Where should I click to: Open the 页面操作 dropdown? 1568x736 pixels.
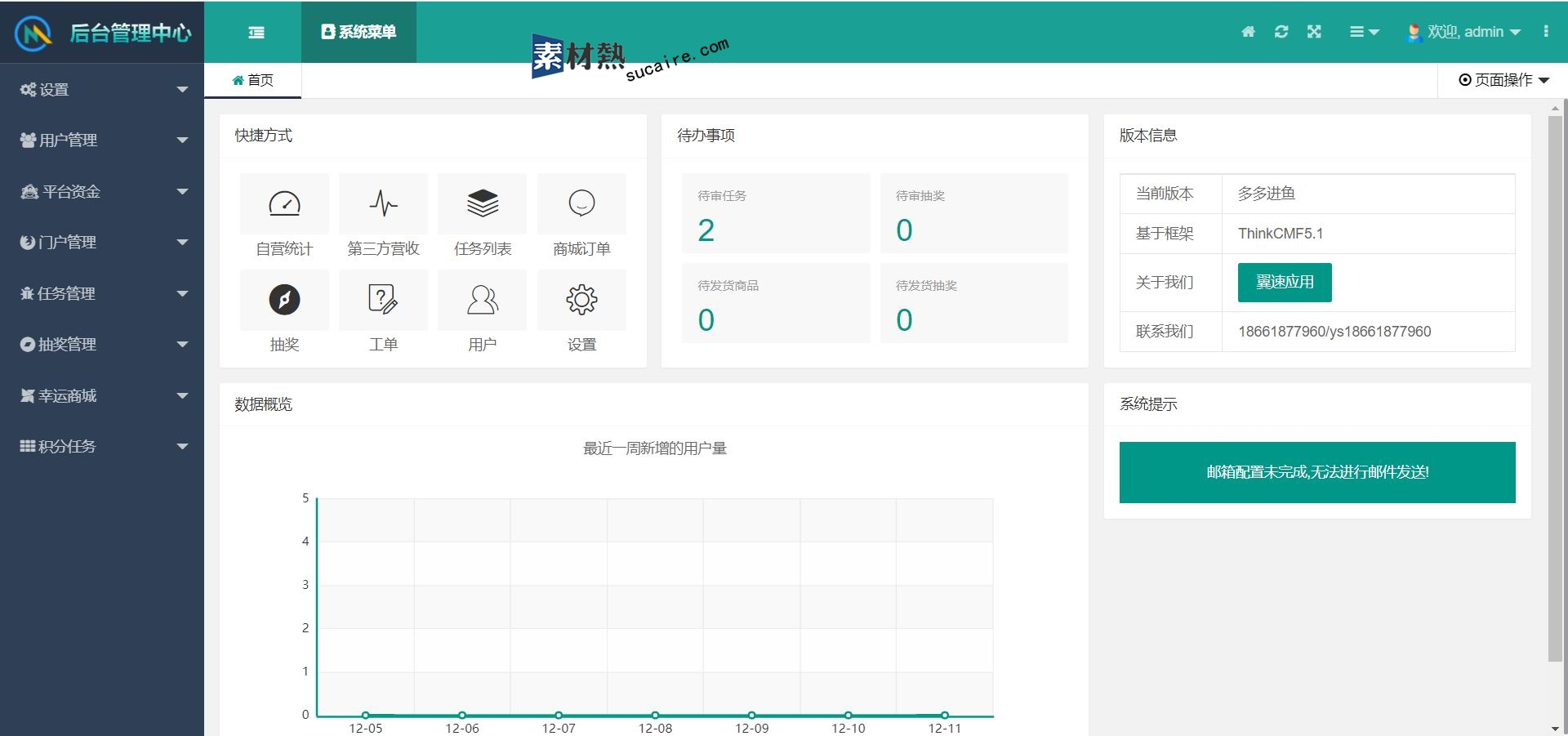point(1503,80)
